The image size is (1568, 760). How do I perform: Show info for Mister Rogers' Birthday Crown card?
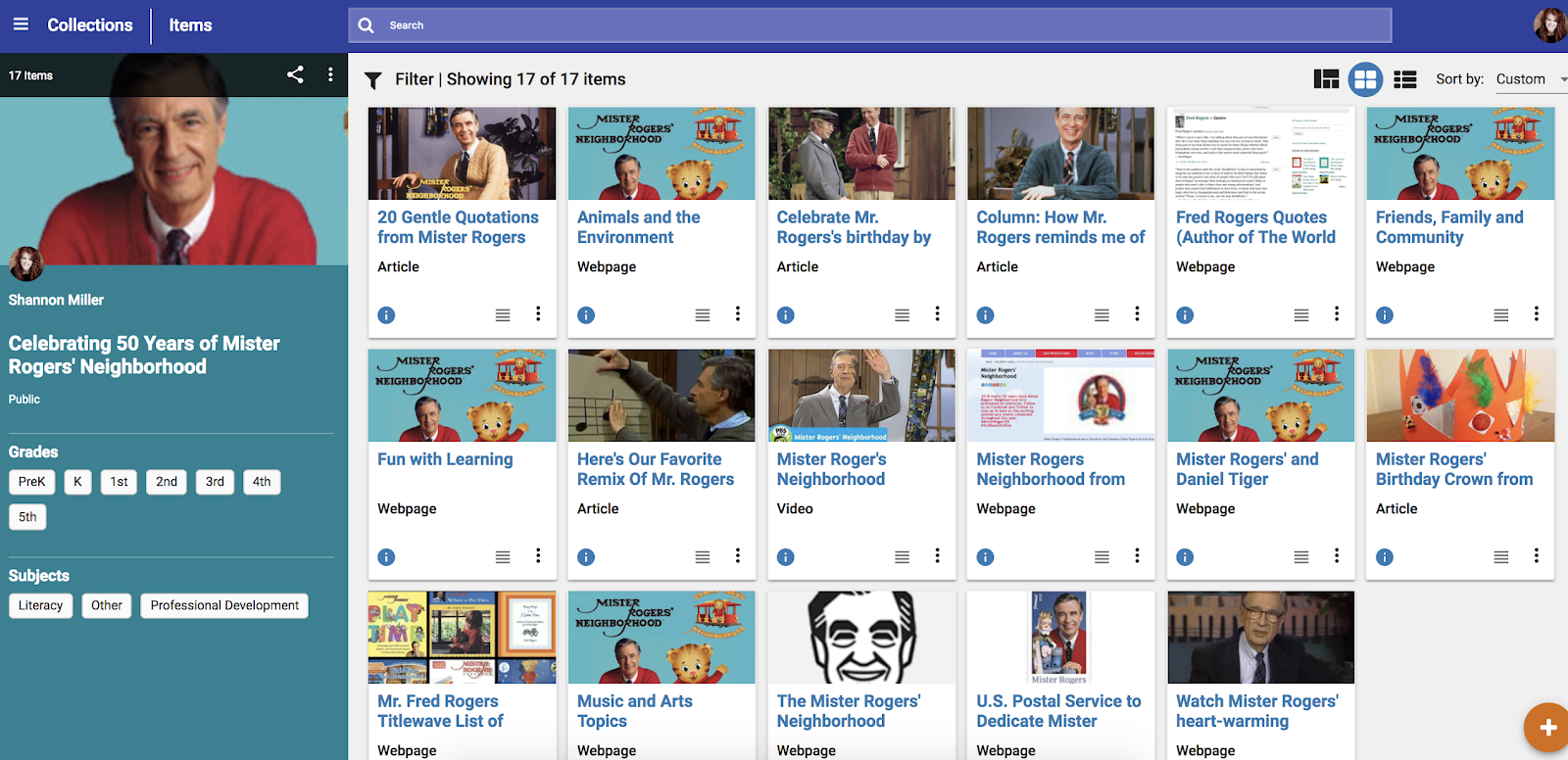pos(1385,557)
